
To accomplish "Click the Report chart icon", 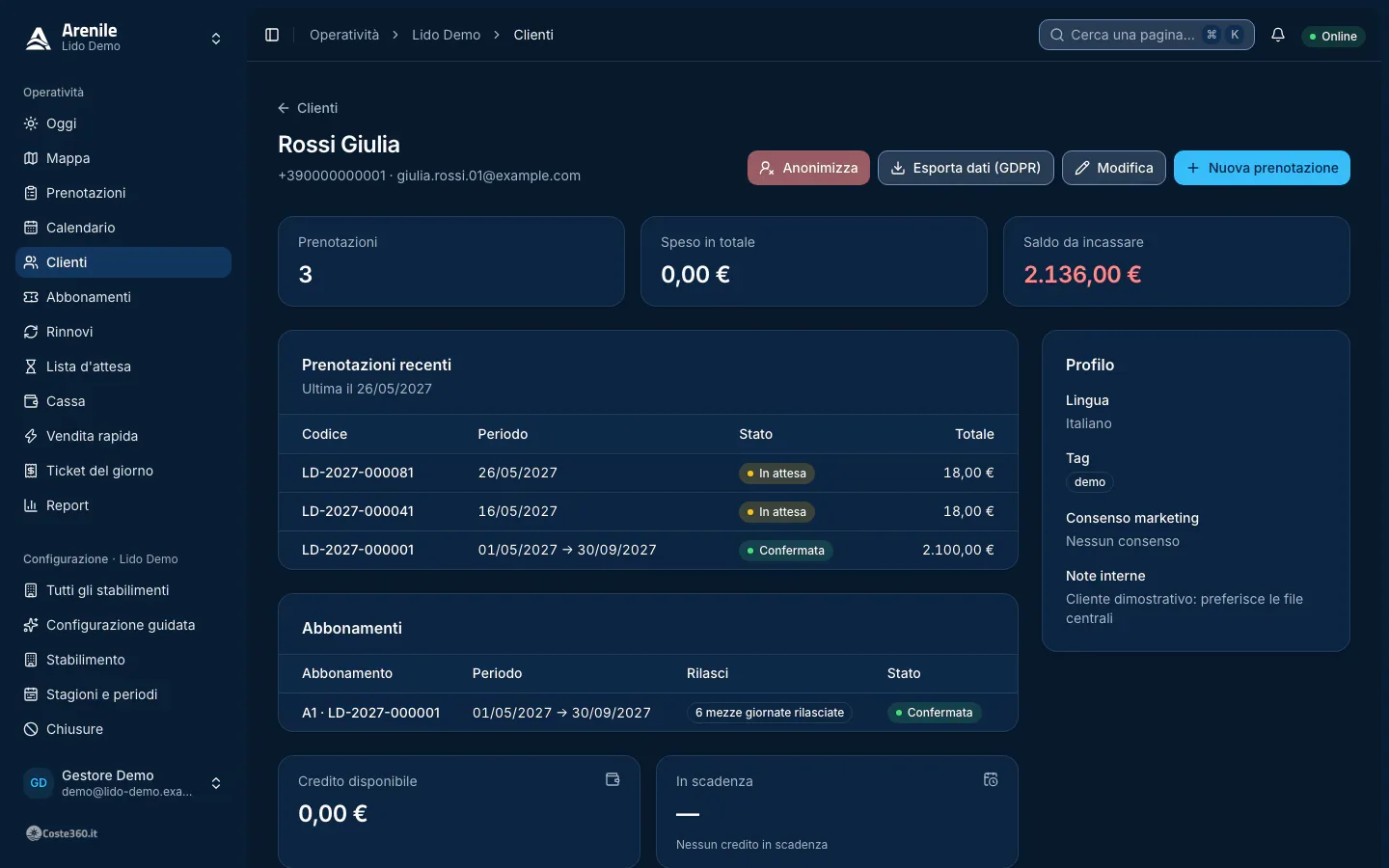I will pos(31,505).
